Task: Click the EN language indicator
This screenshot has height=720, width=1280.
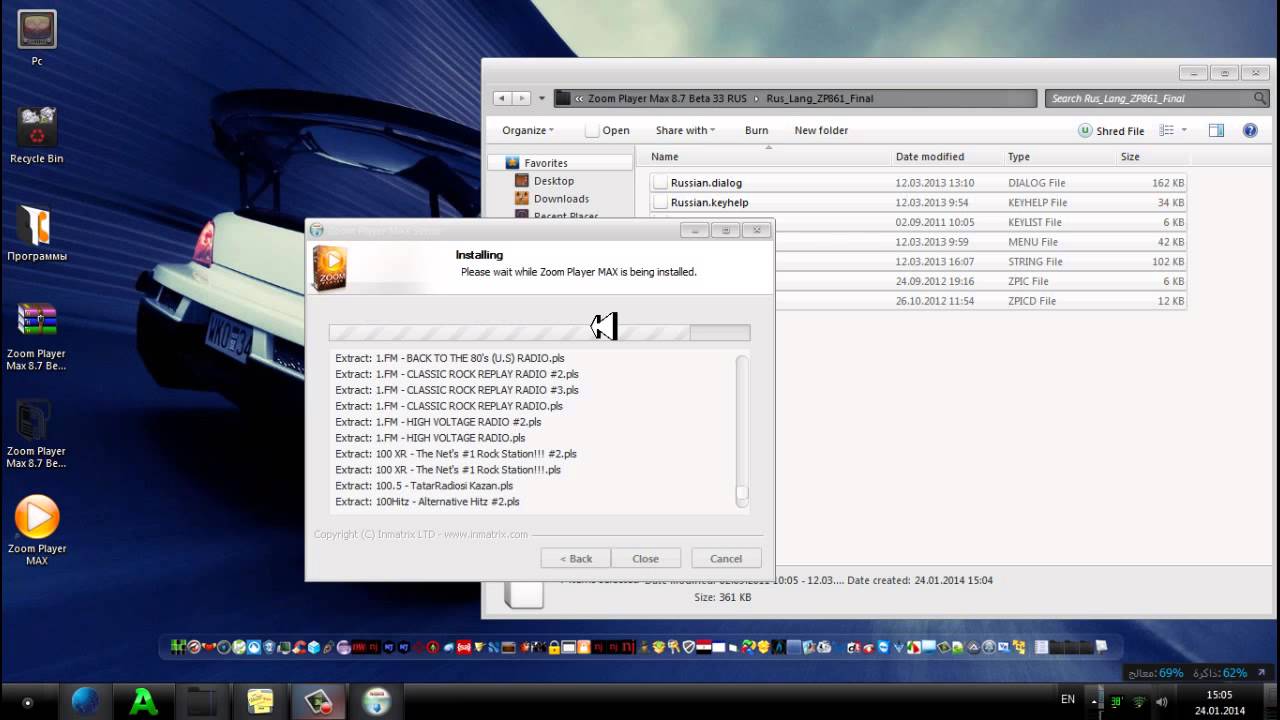Action: [x=1068, y=699]
